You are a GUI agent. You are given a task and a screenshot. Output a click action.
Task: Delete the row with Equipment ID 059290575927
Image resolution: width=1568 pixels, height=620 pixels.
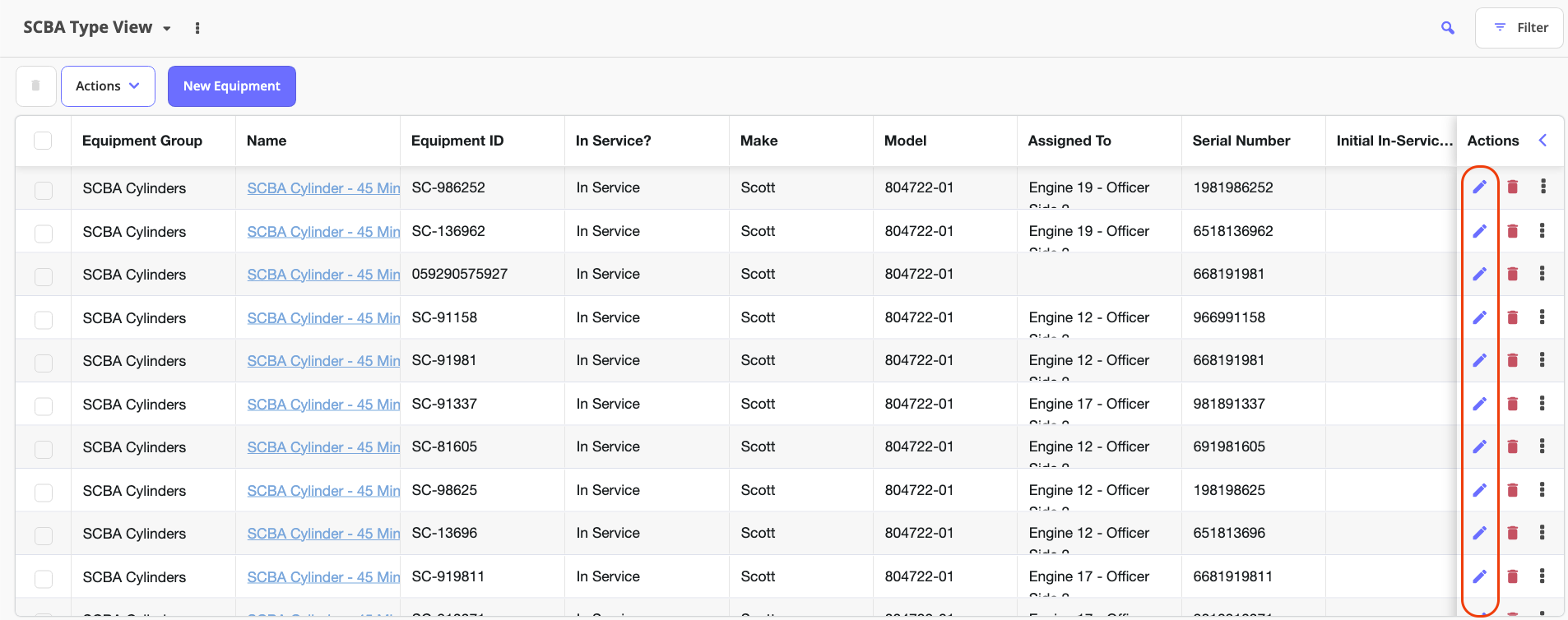[1512, 274]
